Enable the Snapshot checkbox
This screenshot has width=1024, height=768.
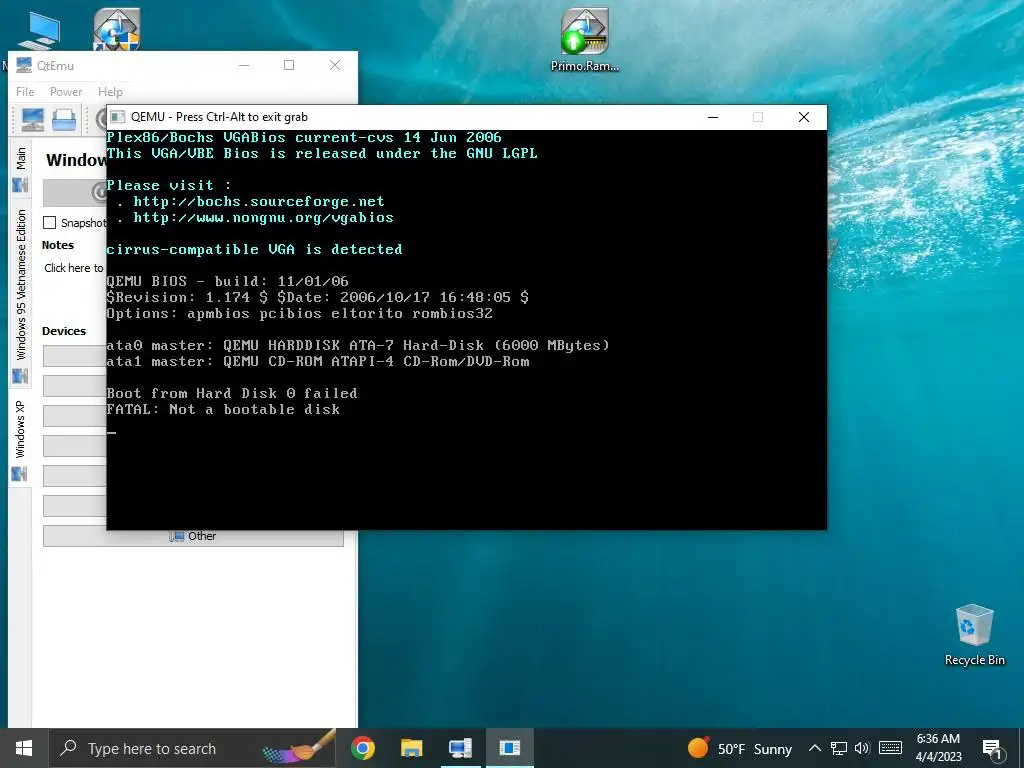point(50,223)
